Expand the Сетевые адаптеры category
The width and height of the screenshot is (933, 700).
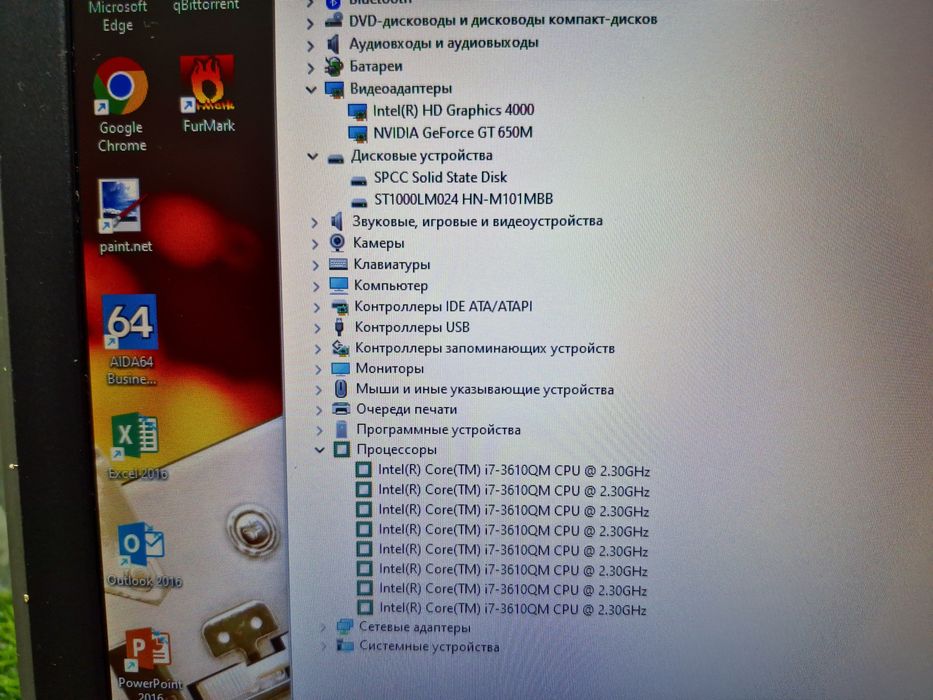[322, 627]
